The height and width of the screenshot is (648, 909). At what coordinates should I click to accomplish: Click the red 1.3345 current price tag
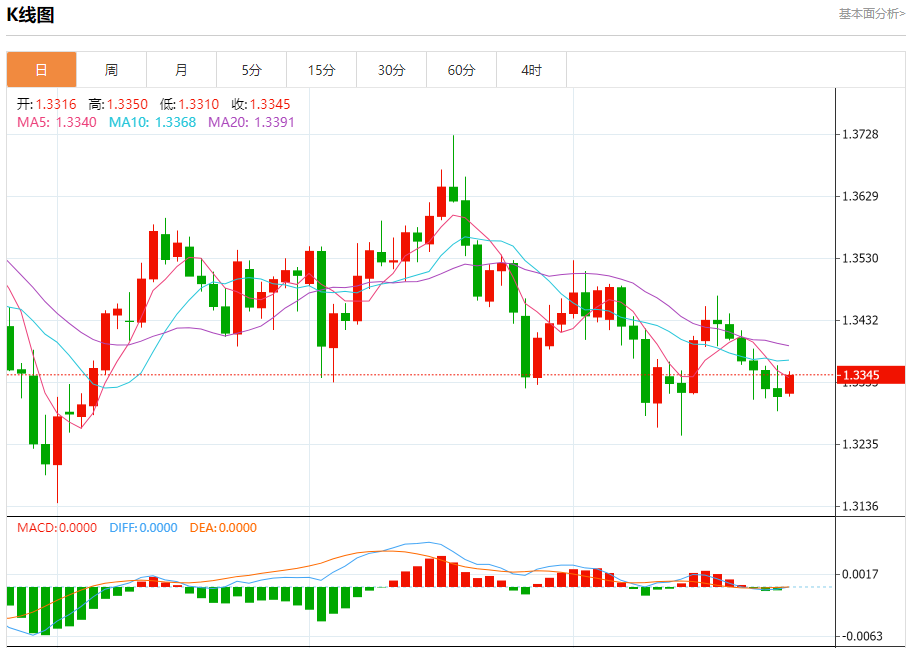click(871, 375)
